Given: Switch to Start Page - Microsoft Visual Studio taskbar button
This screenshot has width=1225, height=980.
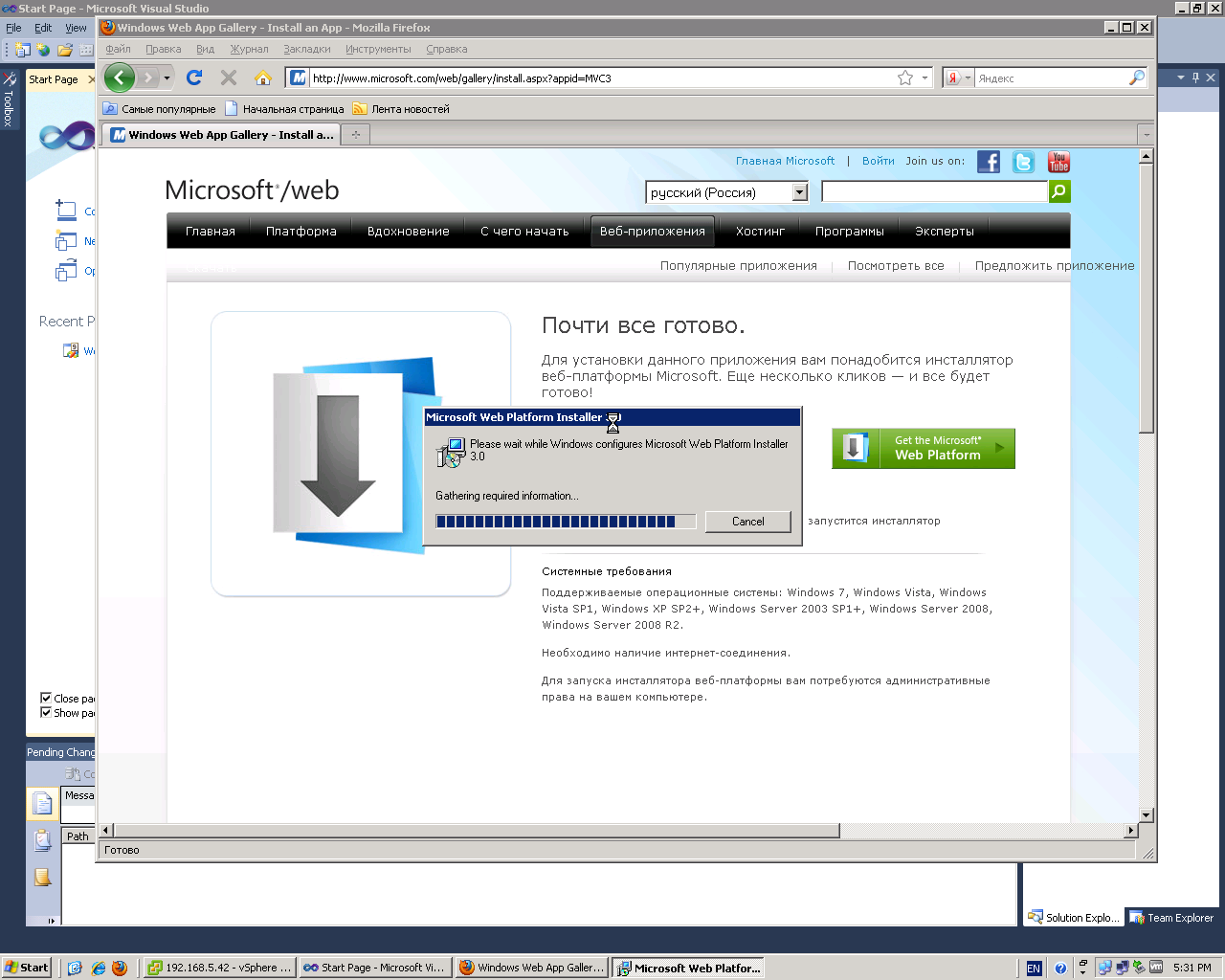Looking at the screenshot, I should [374, 968].
